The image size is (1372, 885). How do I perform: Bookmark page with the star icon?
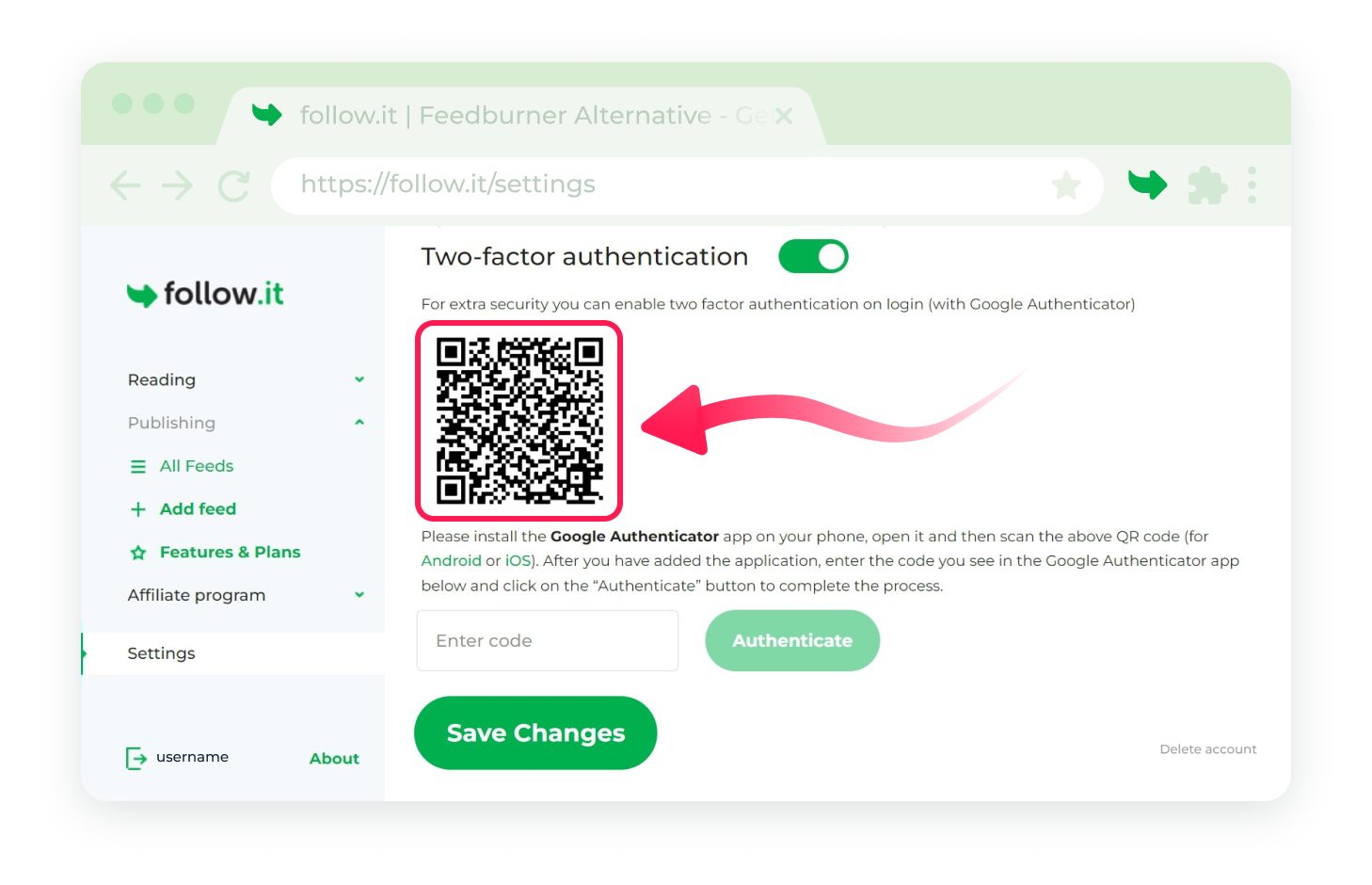pos(1066,185)
